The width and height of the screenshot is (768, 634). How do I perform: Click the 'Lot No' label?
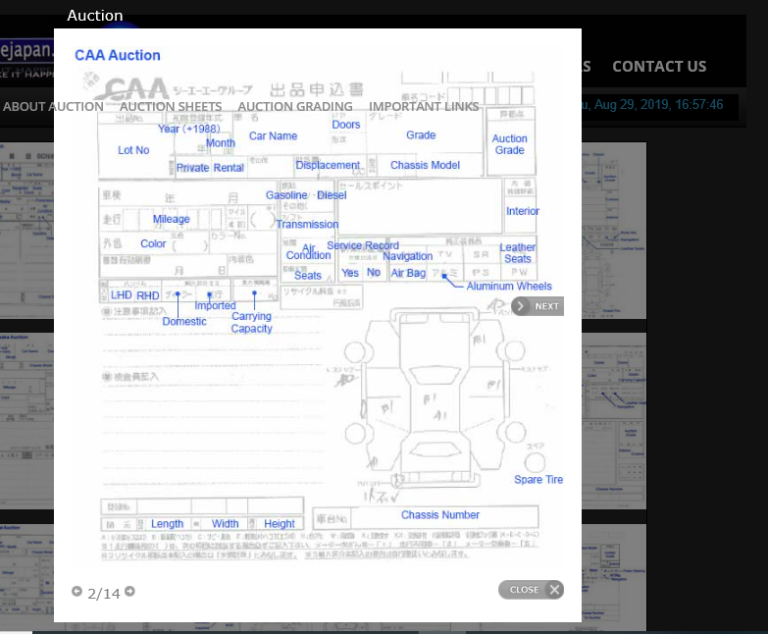(x=133, y=150)
